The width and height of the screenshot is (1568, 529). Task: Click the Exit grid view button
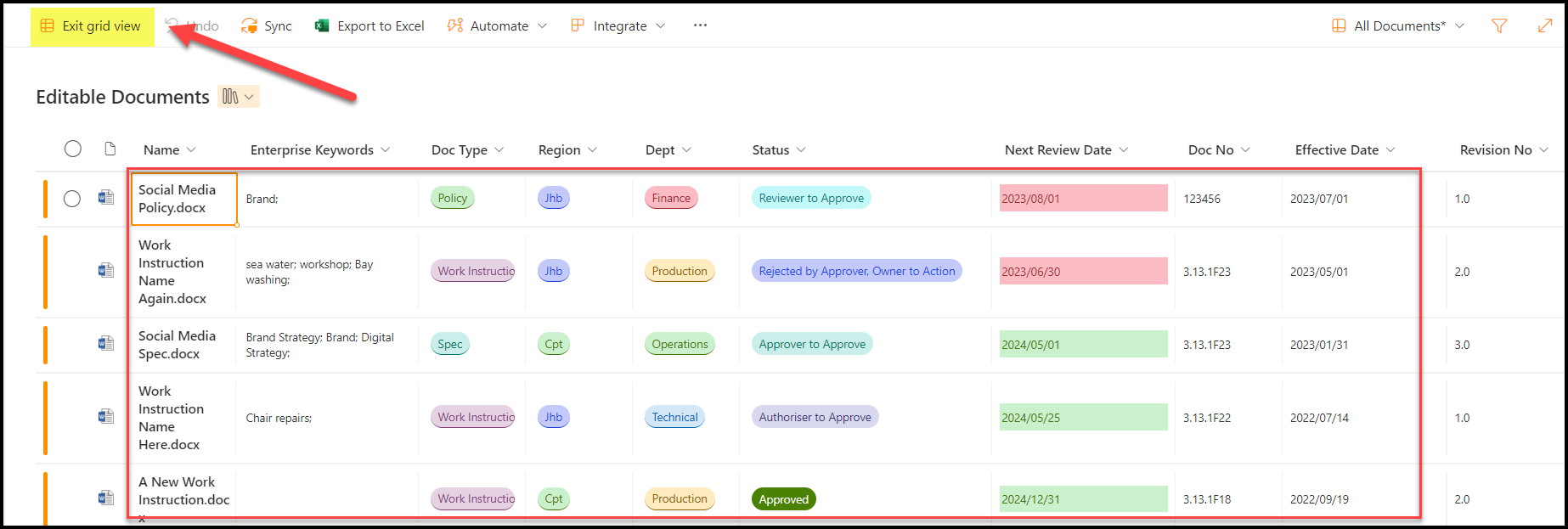[x=92, y=26]
